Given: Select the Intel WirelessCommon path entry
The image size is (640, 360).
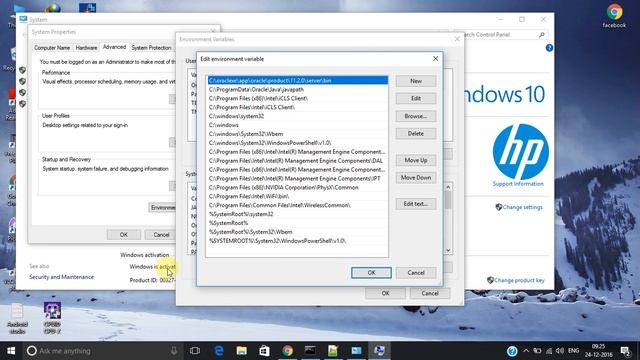Looking at the screenshot, I should pyautogui.click(x=298, y=205).
